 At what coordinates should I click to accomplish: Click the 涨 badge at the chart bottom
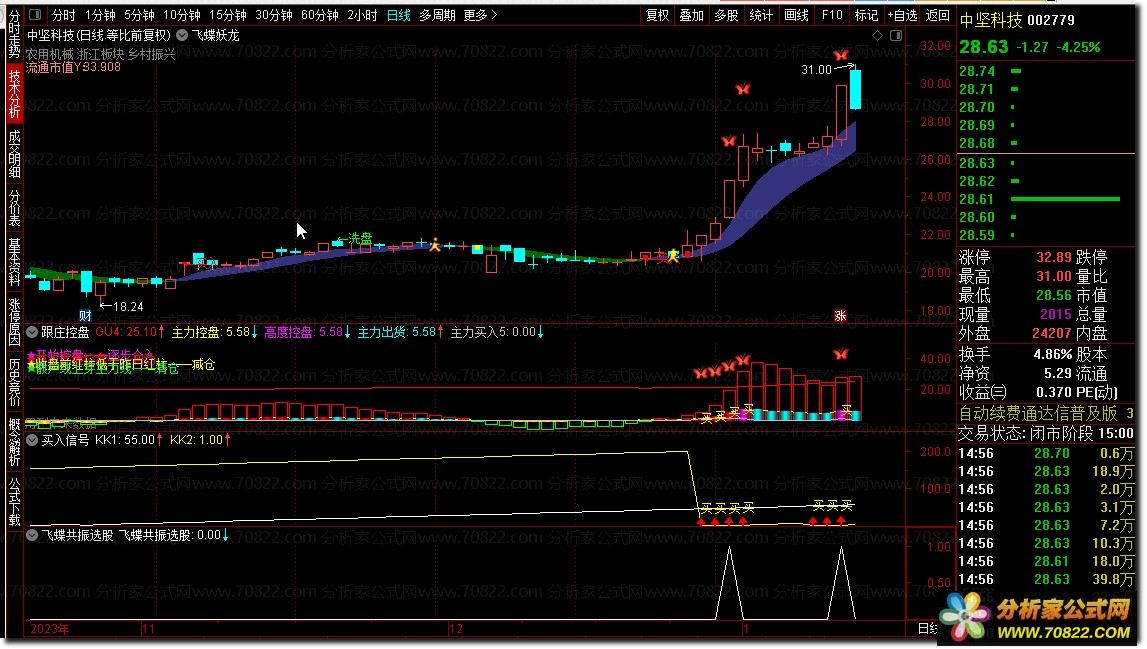click(x=840, y=316)
